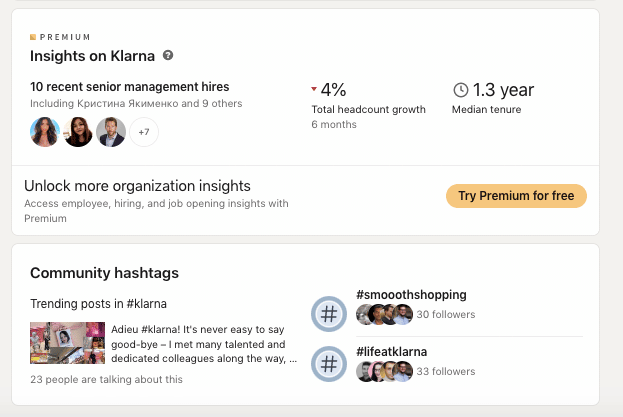Click 33 followers count
This screenshot has height=417, width=623.
[446, 372]
